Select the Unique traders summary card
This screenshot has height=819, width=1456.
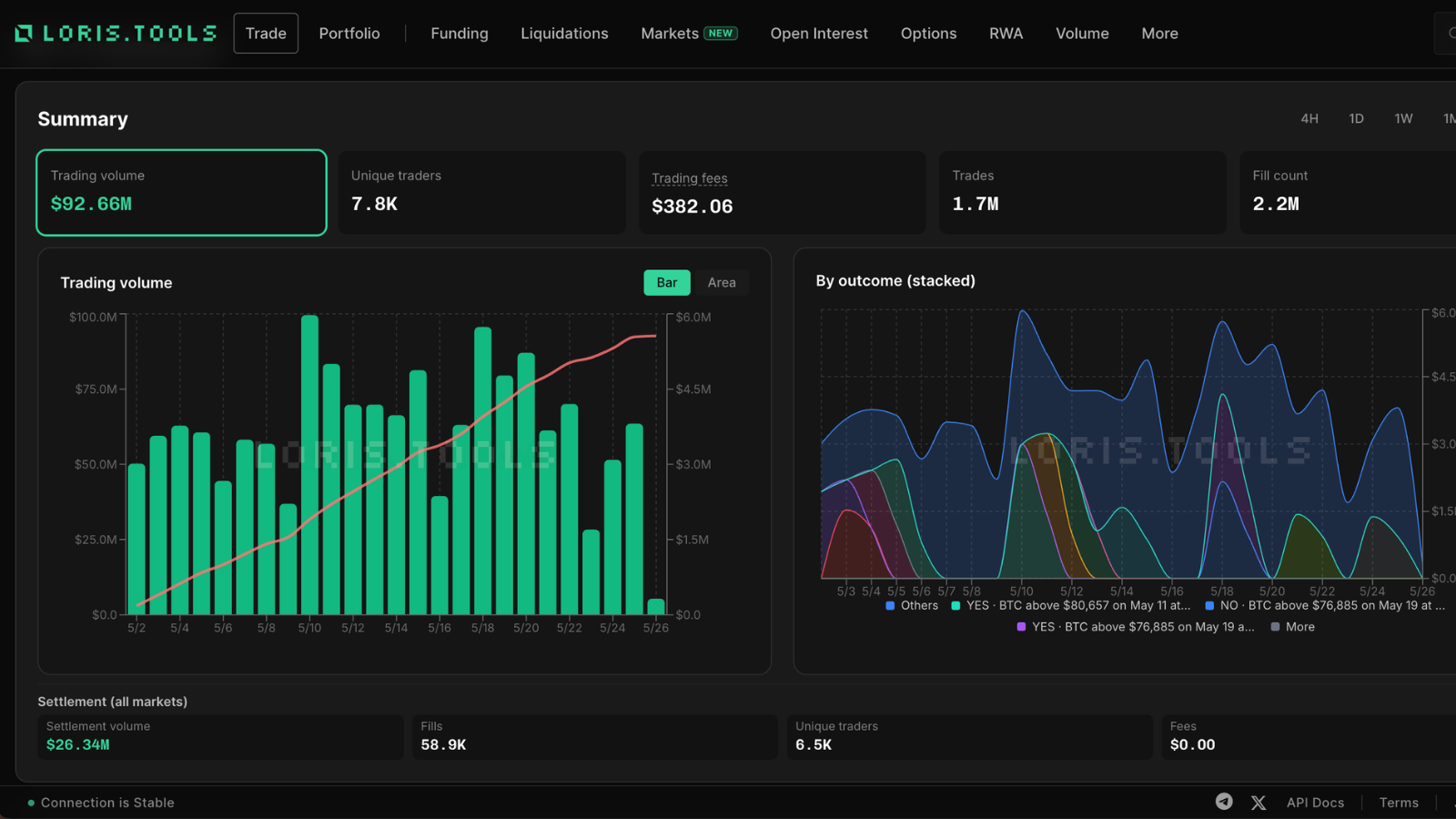point(481,193)
